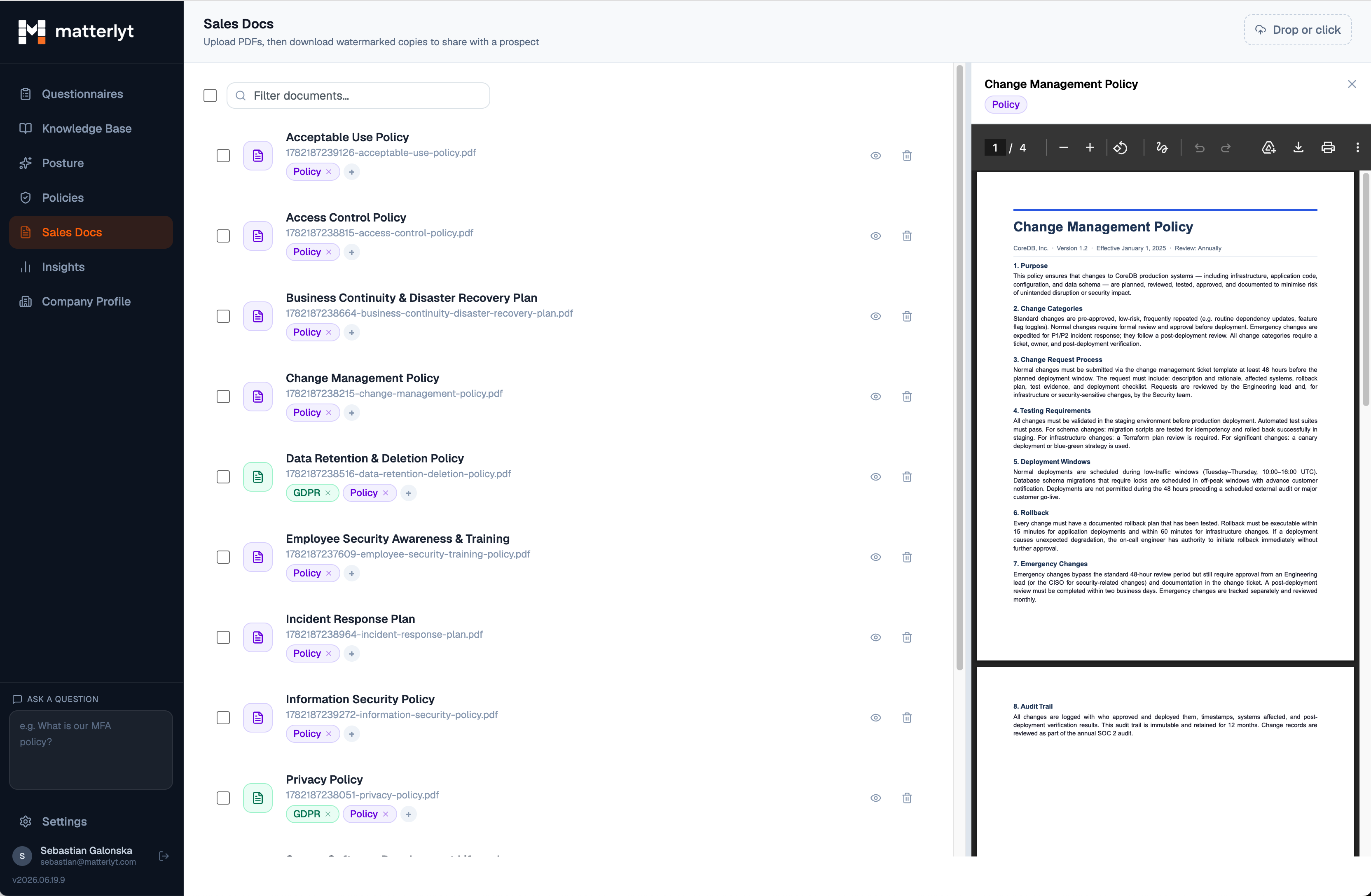Undo last PDF annotation
The height and width of the screenshot is (896, 1371).
[1199, 148]
